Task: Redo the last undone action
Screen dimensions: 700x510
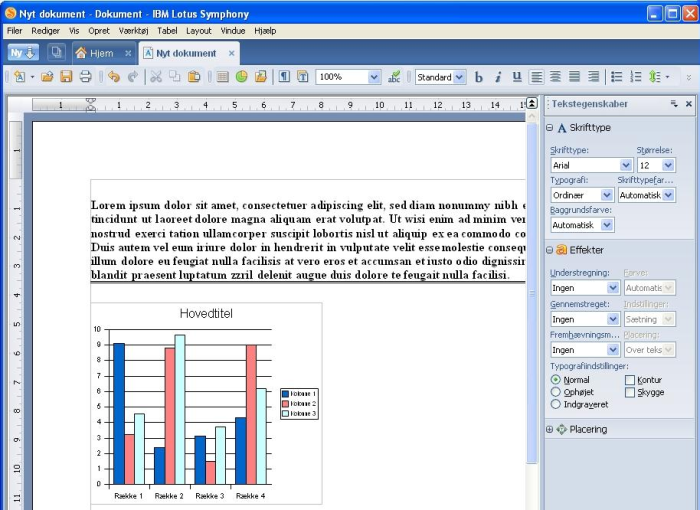Action: (133, 77)
